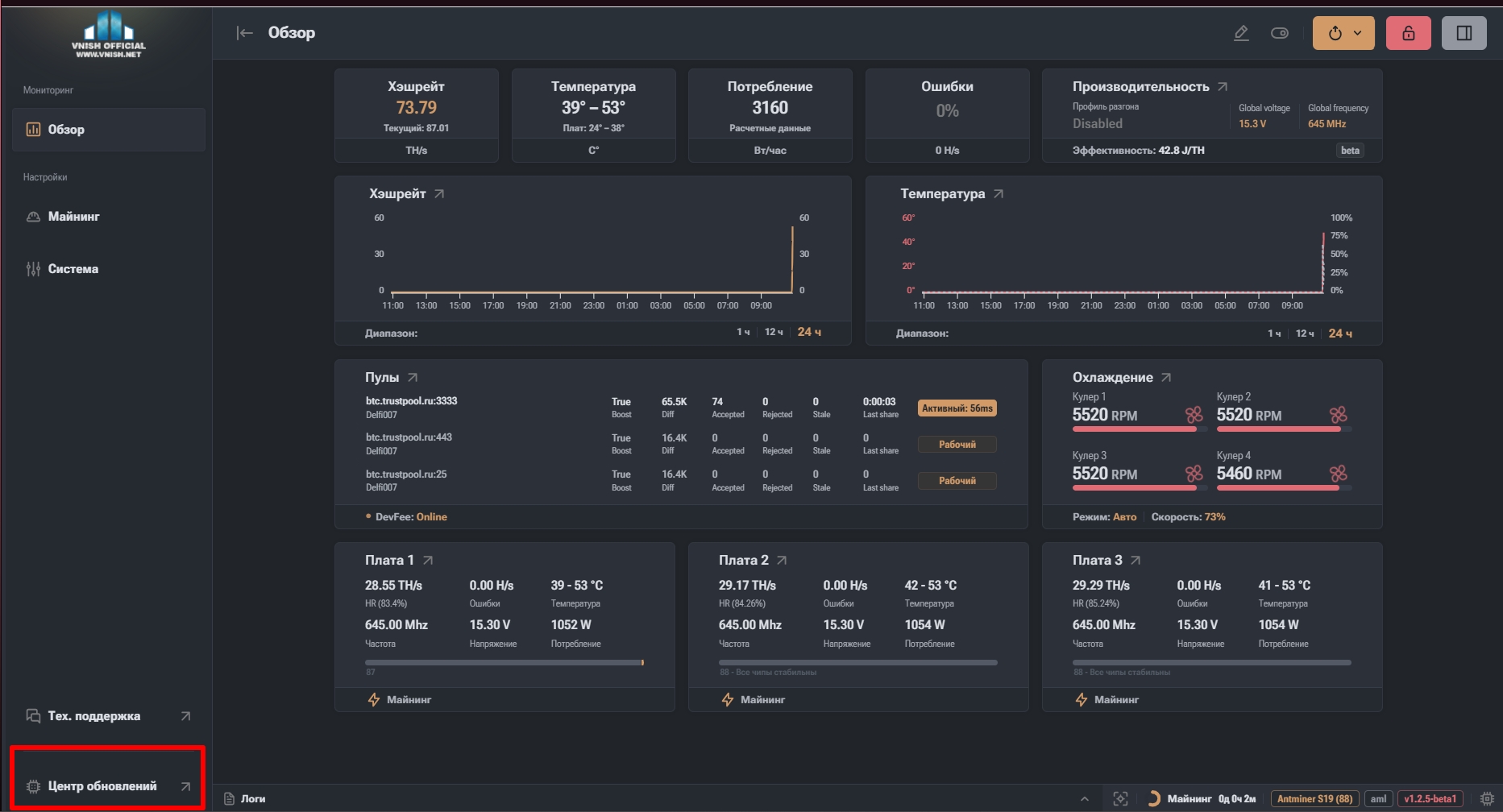Open Центр обновлений link

click(109, 786)
